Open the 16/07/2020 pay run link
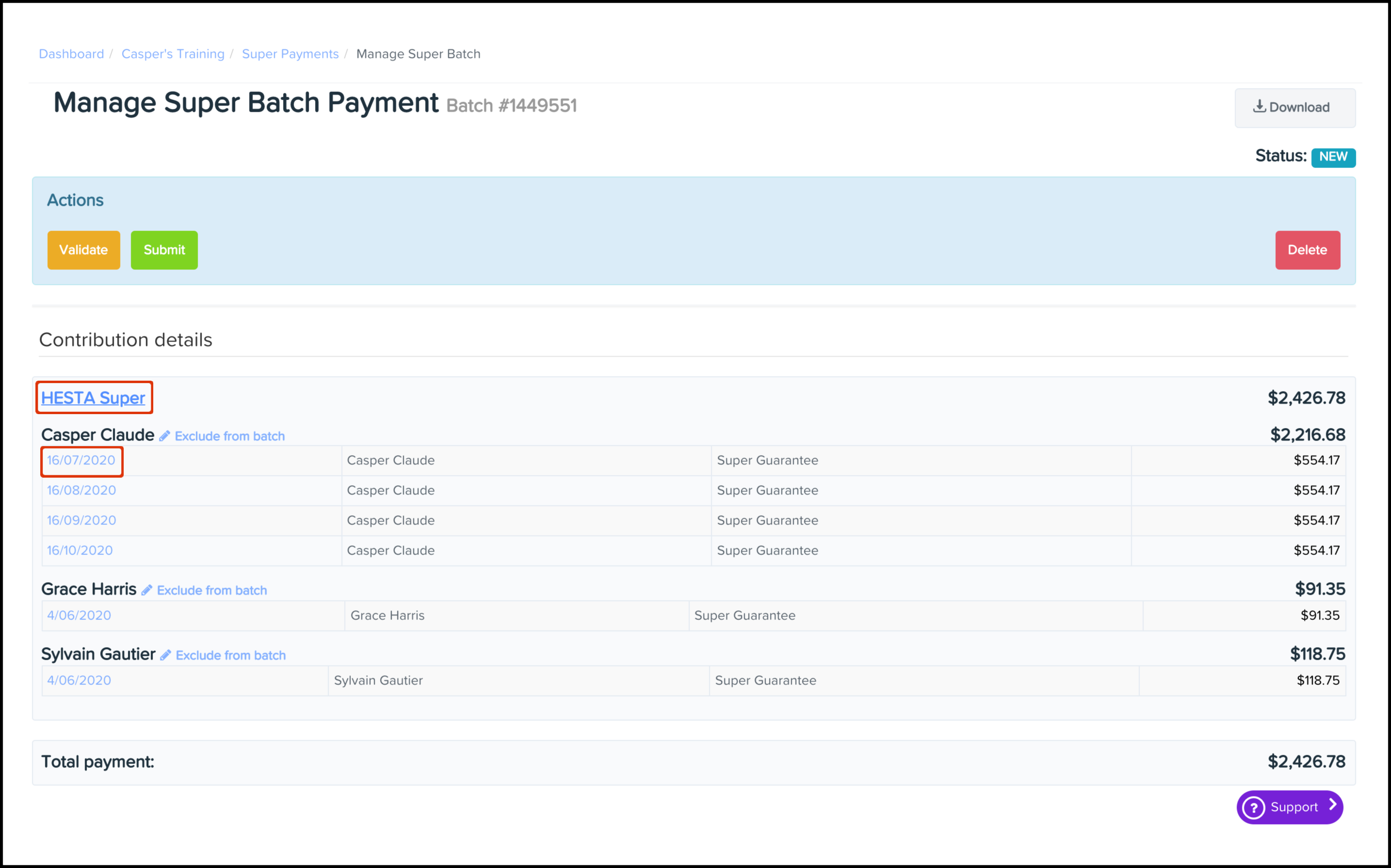The image size is (1391, 868). click(81, 460)
